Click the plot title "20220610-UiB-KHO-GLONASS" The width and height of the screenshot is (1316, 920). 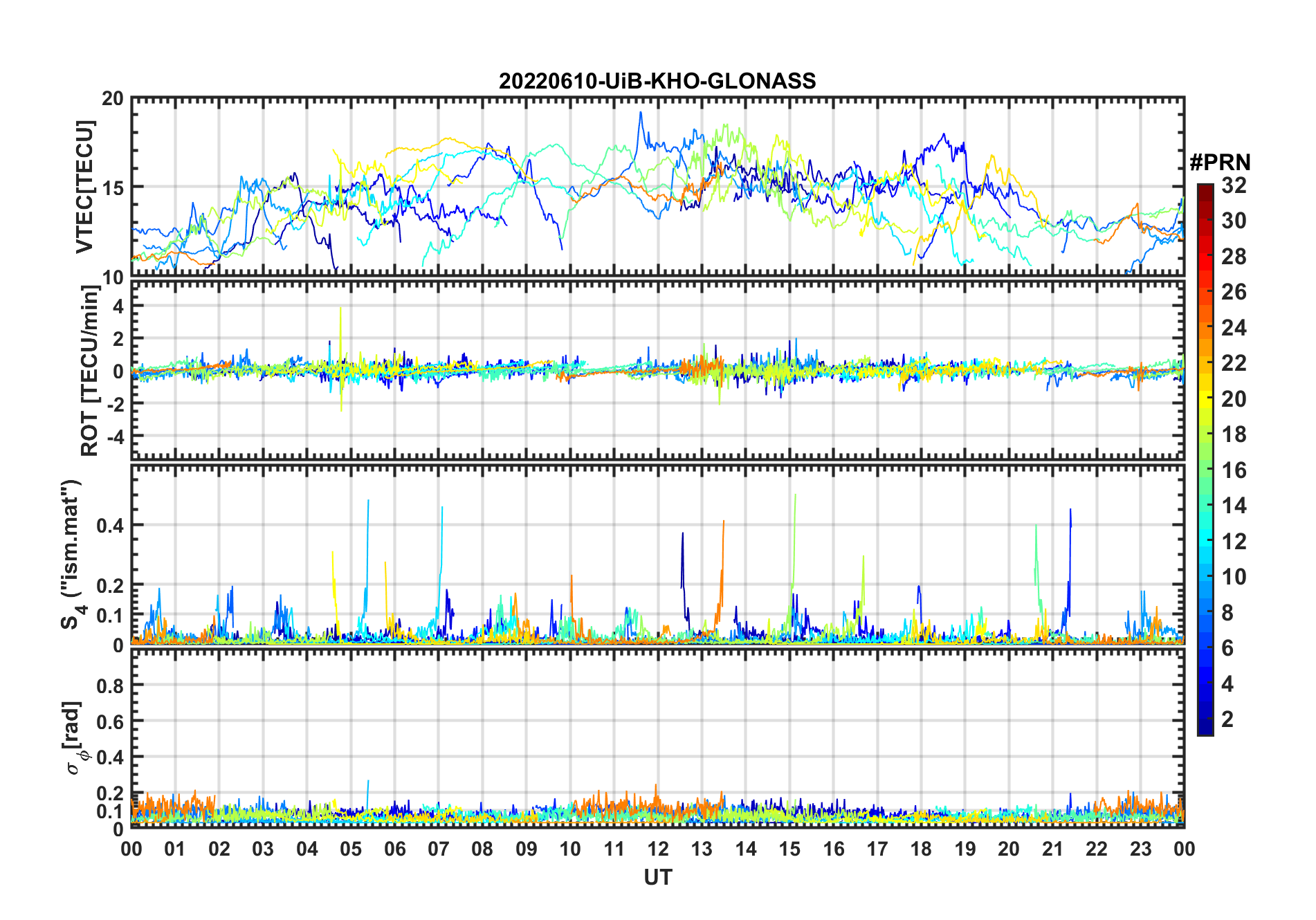pos(657,82)
